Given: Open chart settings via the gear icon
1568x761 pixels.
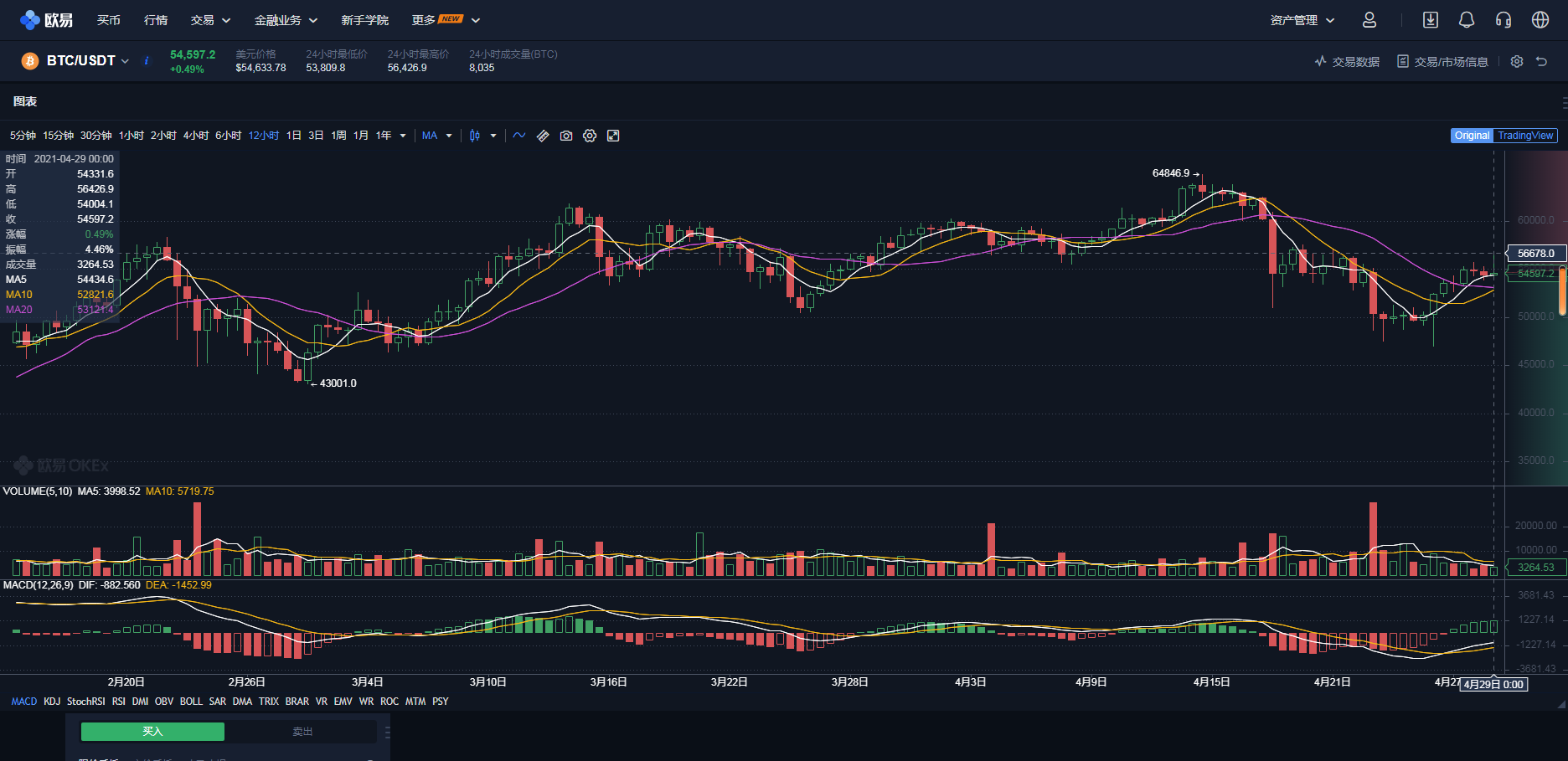Looking at the screenshot, I should point(590,135).
